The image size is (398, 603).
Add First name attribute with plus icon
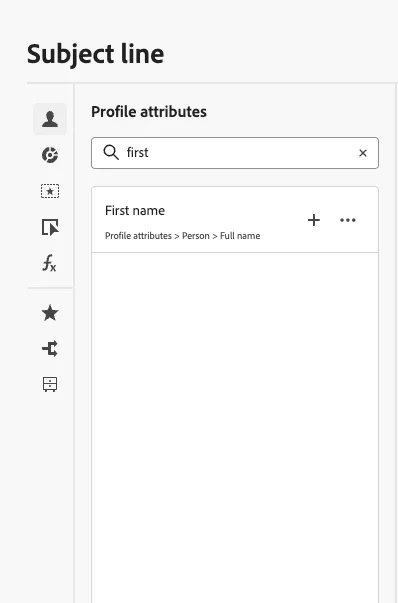(314, 220)
